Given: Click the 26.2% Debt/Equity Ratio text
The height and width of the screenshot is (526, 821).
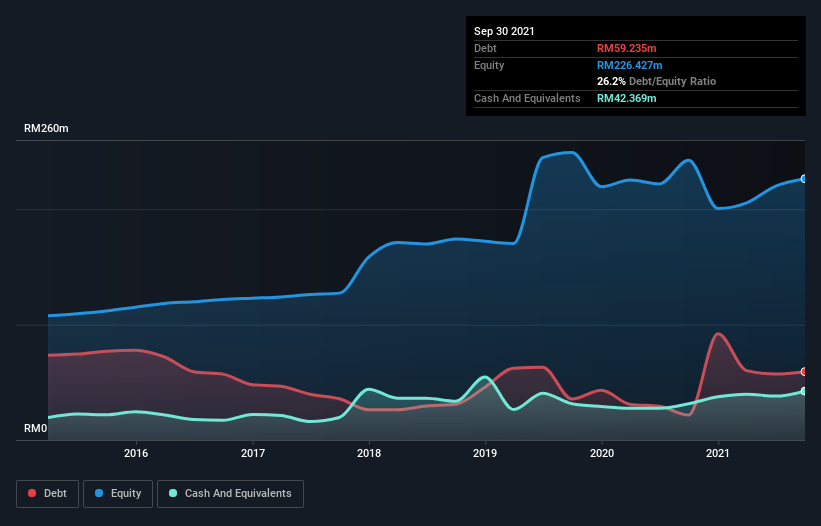Looking at the screenshot, I should [x=657, y=81].
